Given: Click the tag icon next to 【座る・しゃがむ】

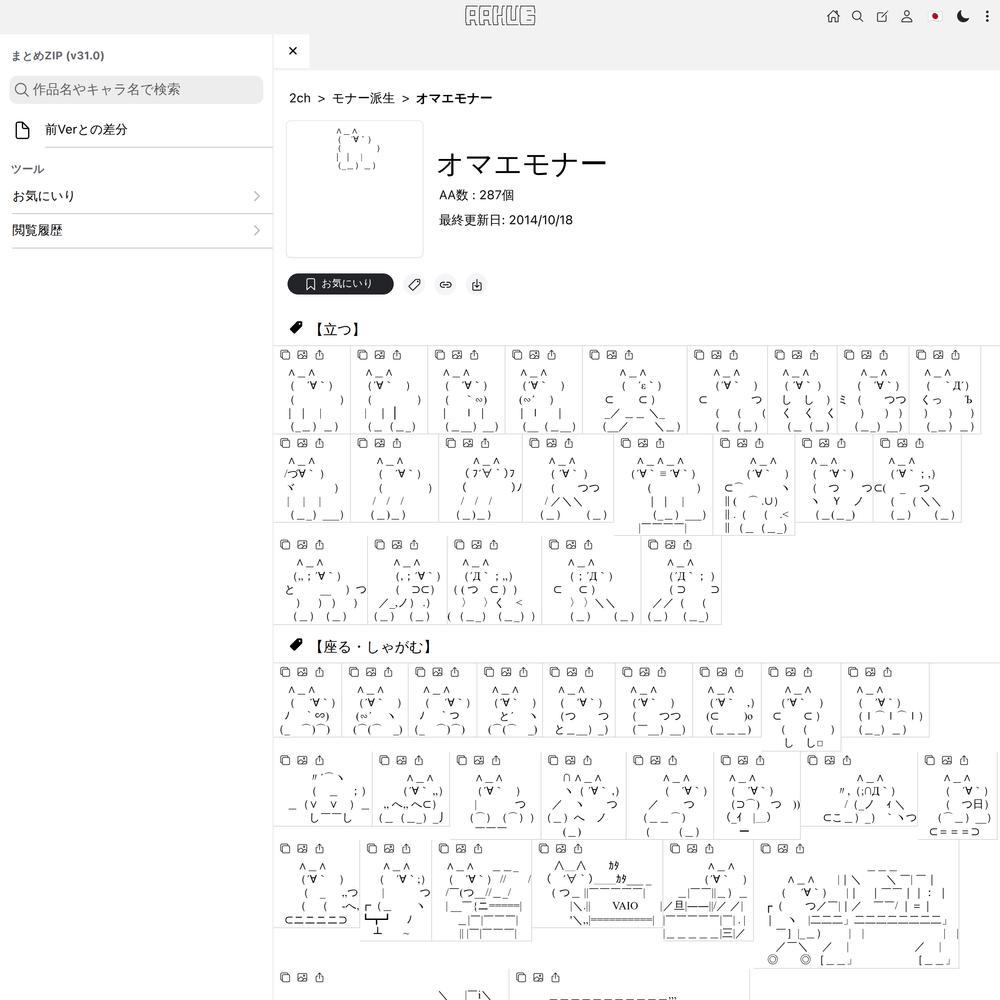Looking at the screenshot, I should point(296,645).
